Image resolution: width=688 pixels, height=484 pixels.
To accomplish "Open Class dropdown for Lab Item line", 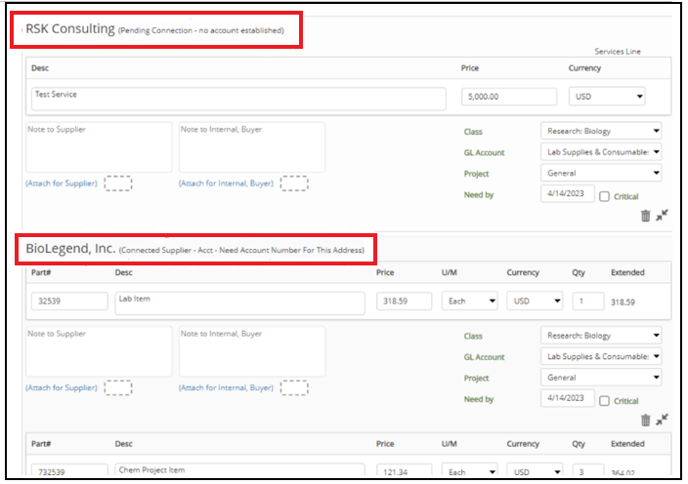I will [x=601, y=335].
